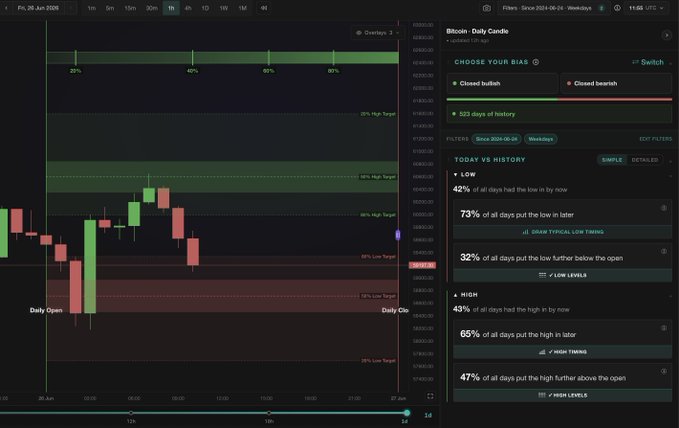Choose the Closed bullish bias
This screenshot has height=428, width=679.
tap(502, 83)
